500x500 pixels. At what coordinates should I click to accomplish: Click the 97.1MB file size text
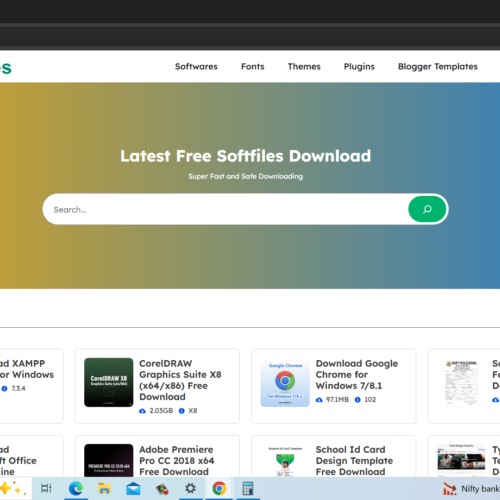[x=337, y=399]
